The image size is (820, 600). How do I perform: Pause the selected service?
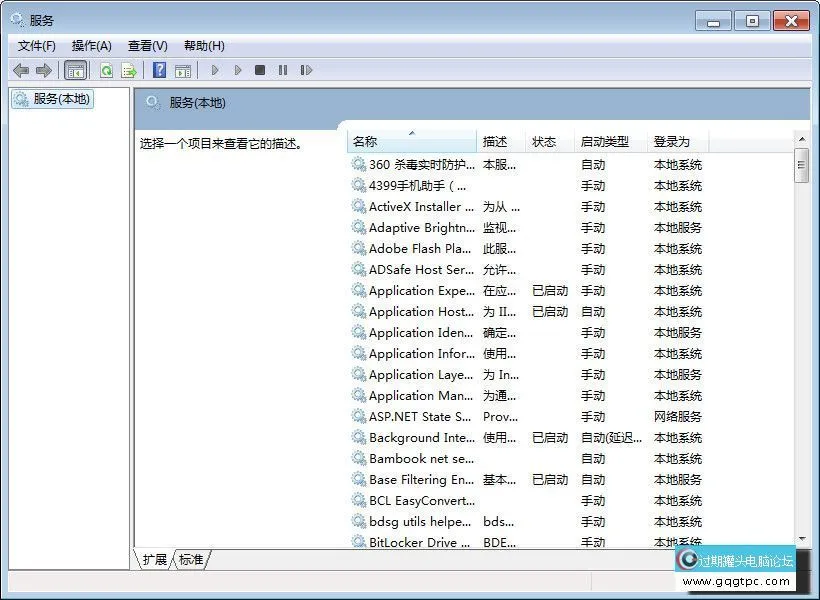284,70
